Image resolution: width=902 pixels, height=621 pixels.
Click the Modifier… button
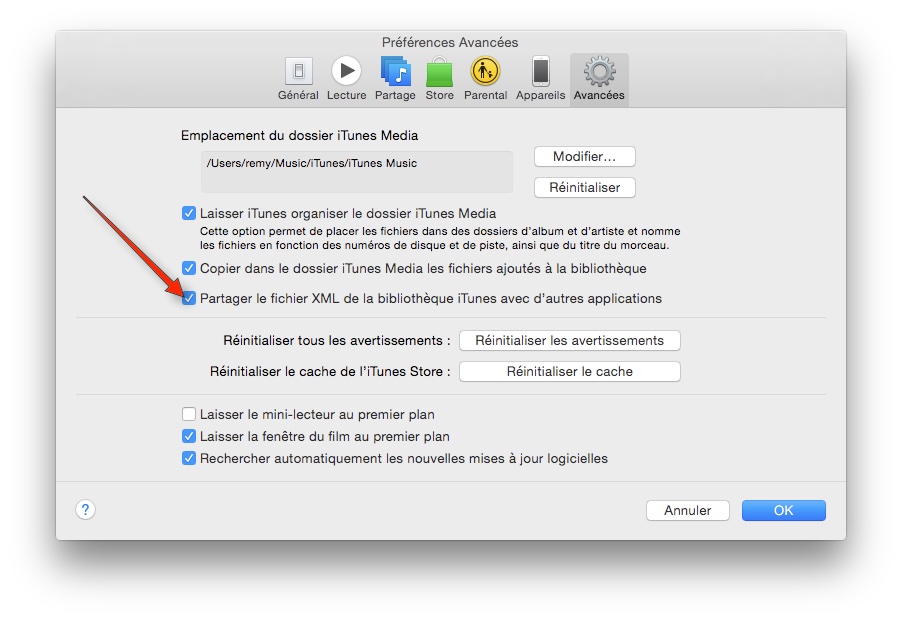(584, 156)
